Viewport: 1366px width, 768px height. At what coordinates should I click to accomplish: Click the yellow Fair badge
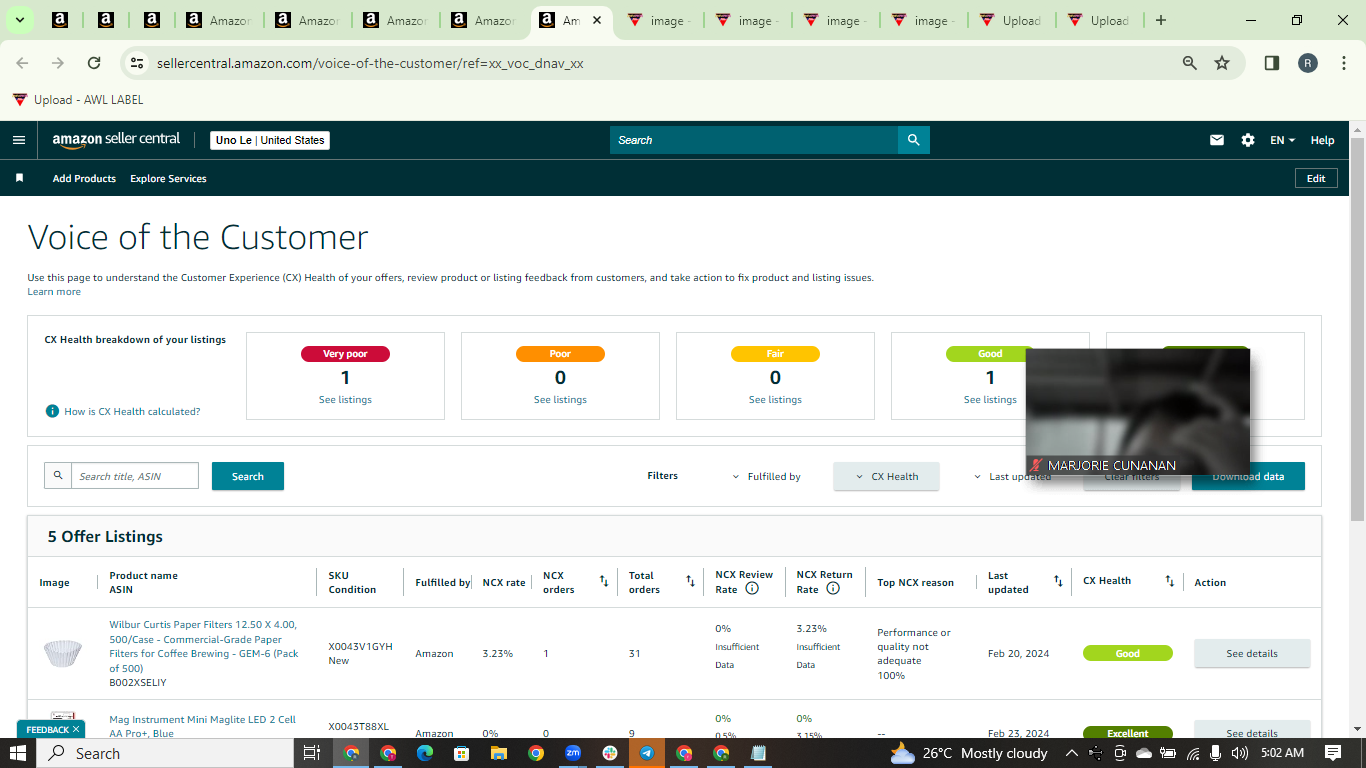coord(775,354)
